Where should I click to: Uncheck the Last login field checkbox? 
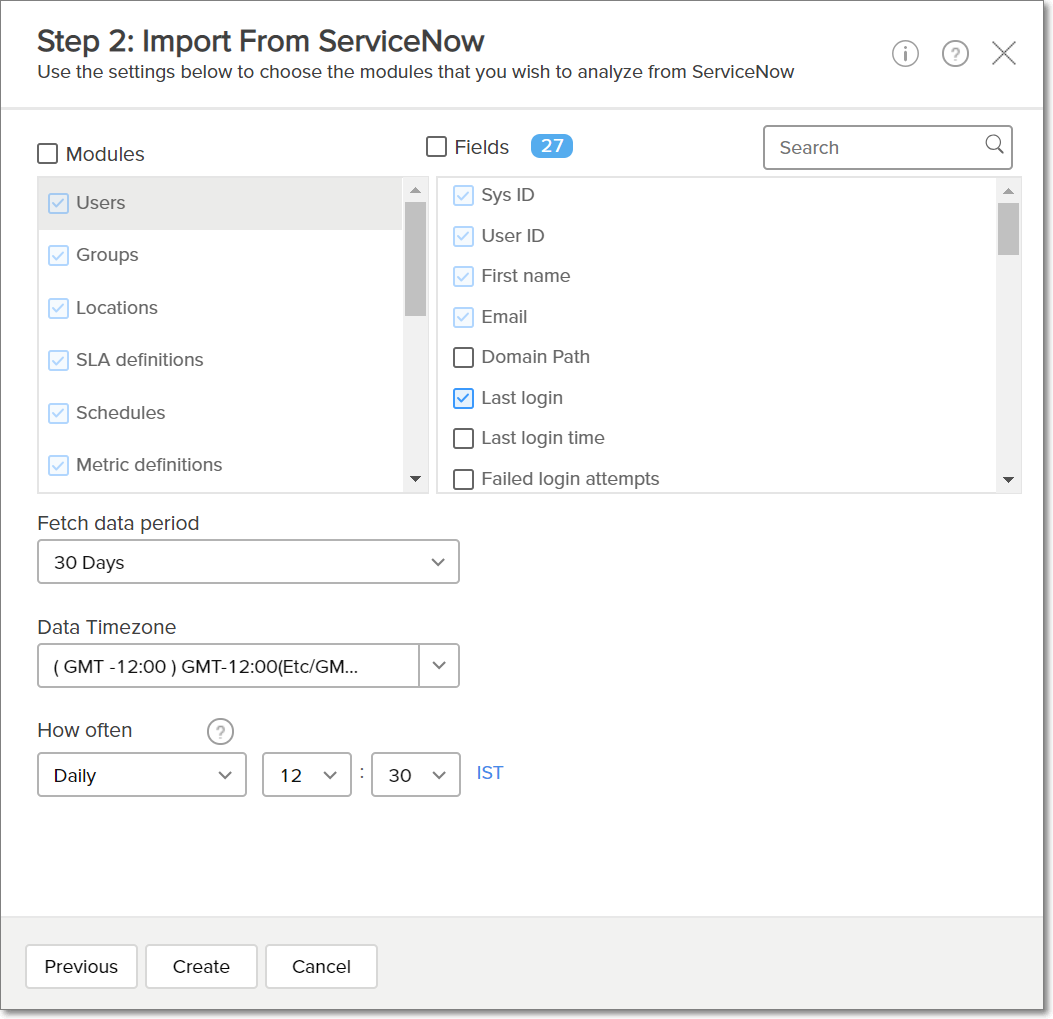point(463,398)
